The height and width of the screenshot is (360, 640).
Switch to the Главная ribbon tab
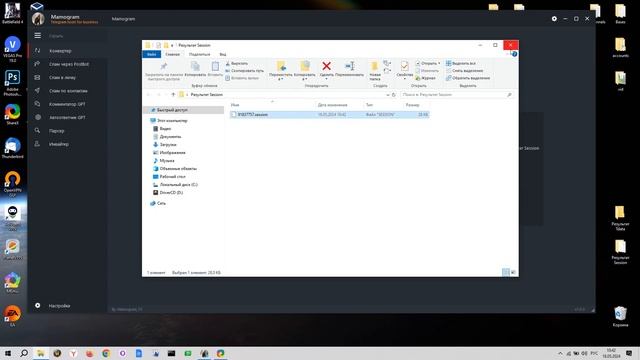[173, 54]
